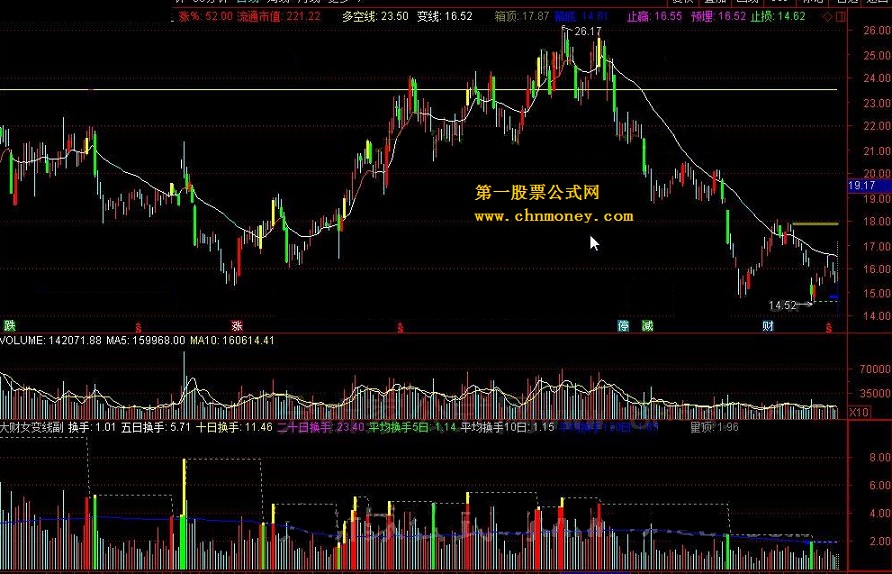Click the green 跌 event marker
Screen dimensions: 892x574
tap(10, 326)
